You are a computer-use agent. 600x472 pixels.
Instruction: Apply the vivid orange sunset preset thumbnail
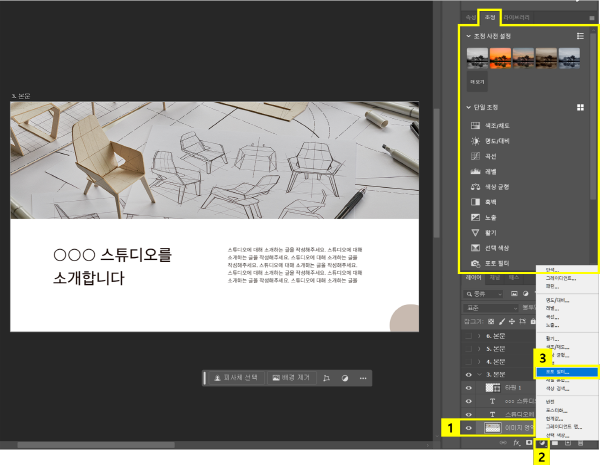500,58
